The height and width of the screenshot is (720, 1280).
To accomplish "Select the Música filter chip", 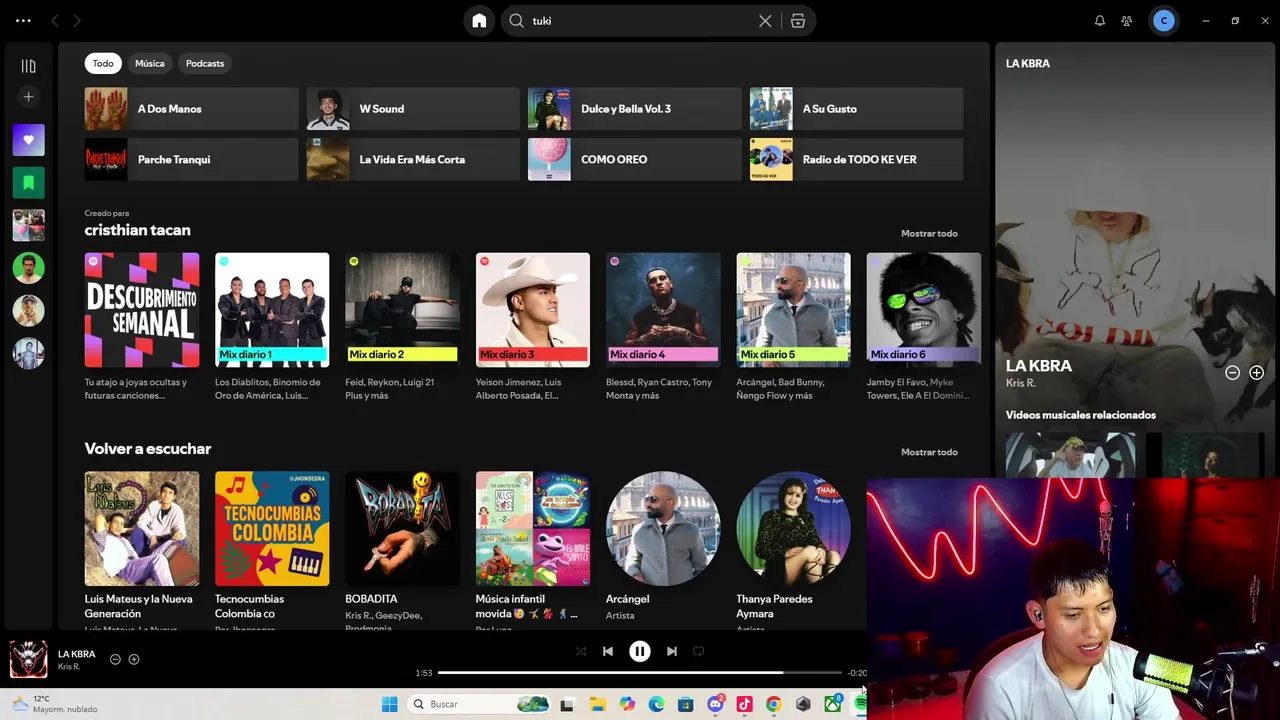I will pyautogui.click(x=150, y=63).
